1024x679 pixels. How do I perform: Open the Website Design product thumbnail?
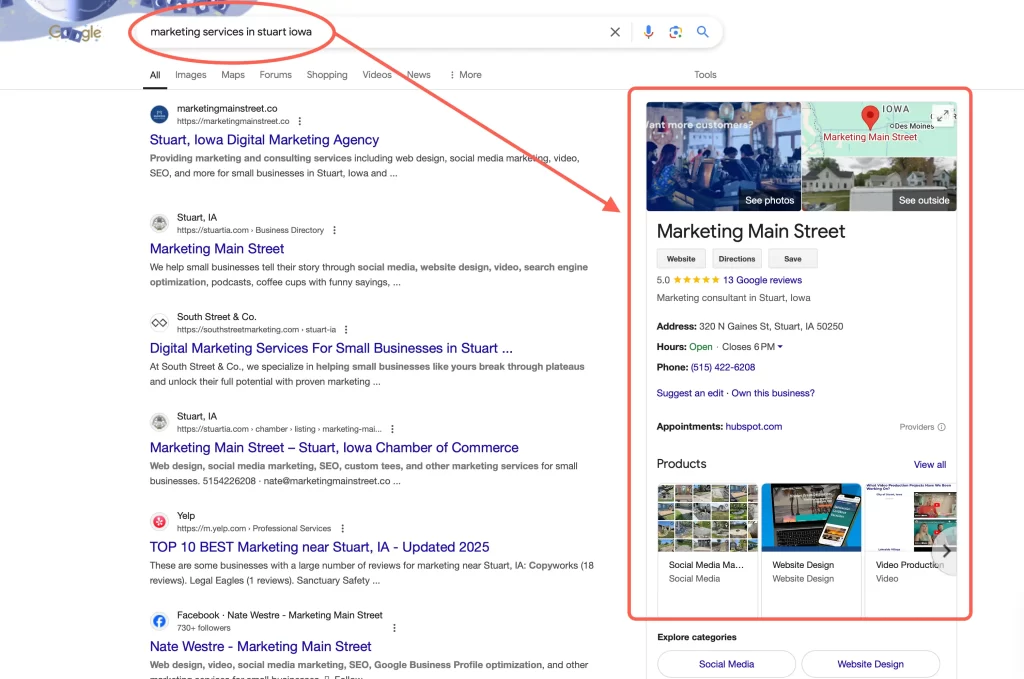(811, 518)
